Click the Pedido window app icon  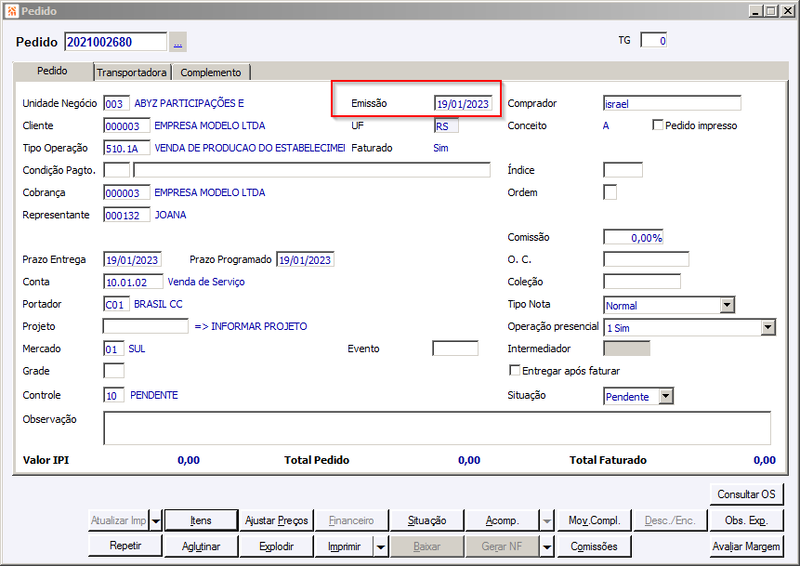(11, 11)
